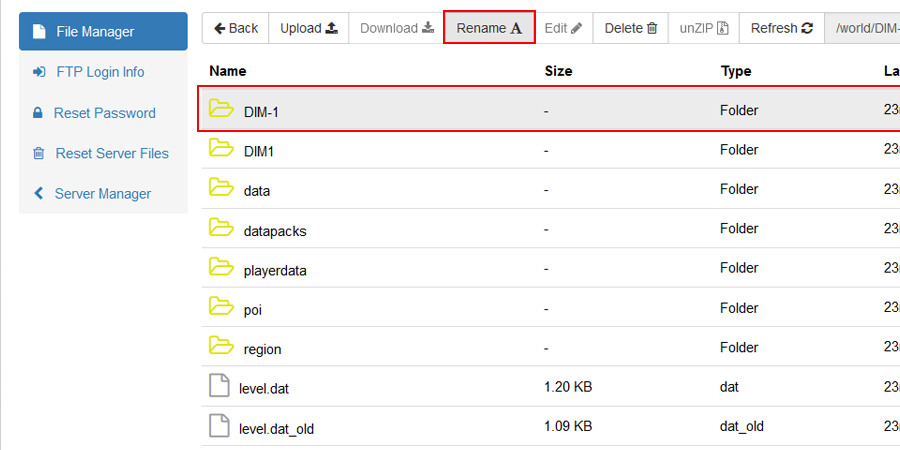Click the Folder type cell for poi
The height and width of the screenshot is (450, 900).
pos(739,308)
